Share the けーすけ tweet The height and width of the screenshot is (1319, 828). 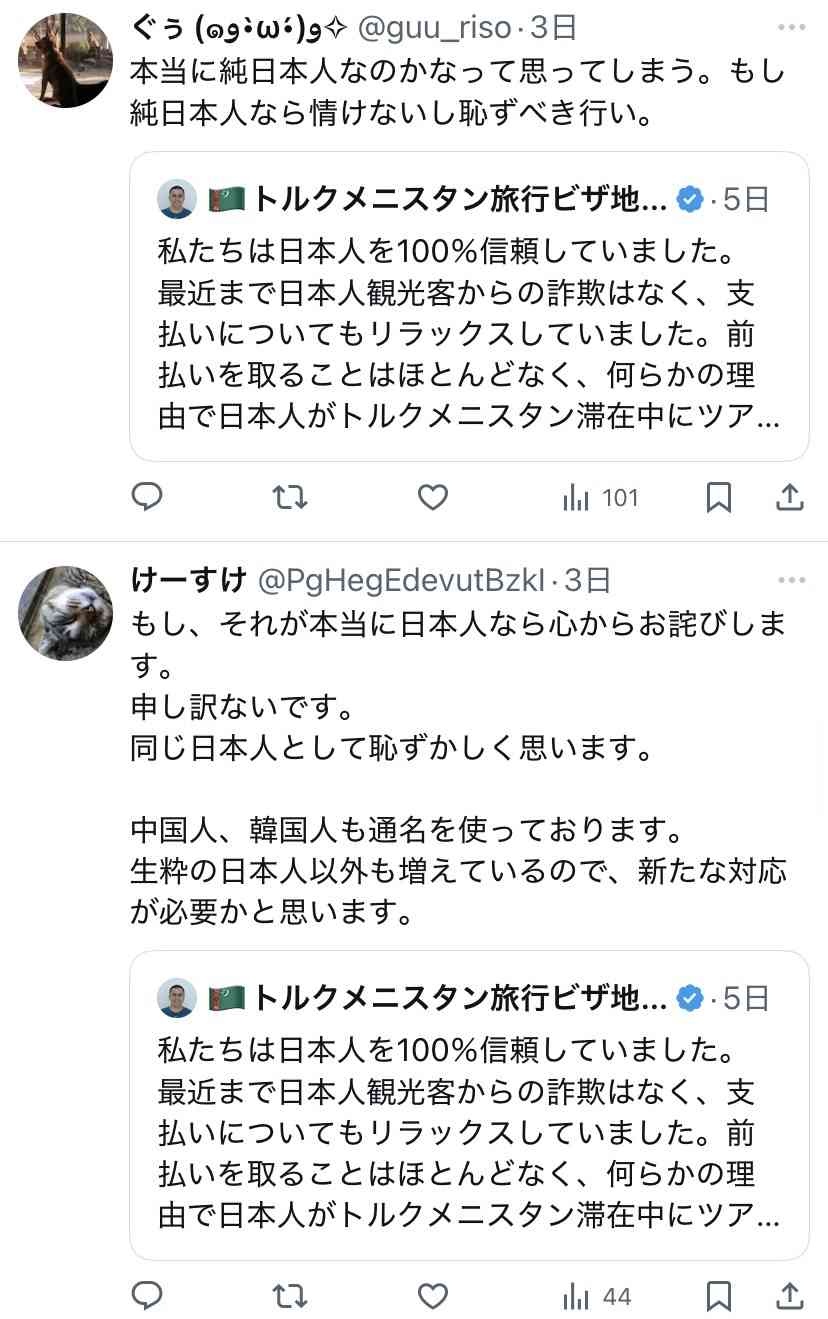(789, 1296)
